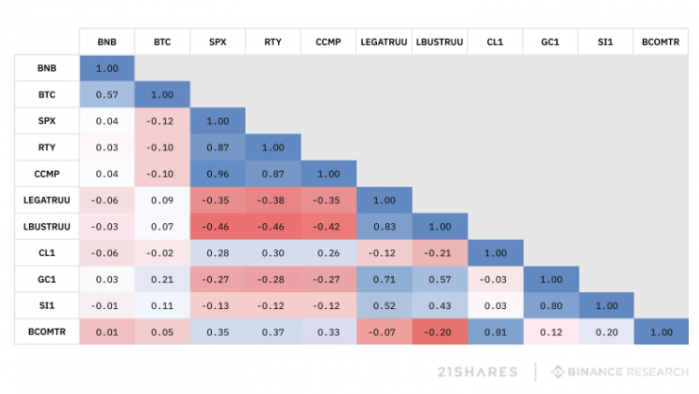Click the BCOMTR row label
This screenshot has width=699, height=394.
point(47,332)
